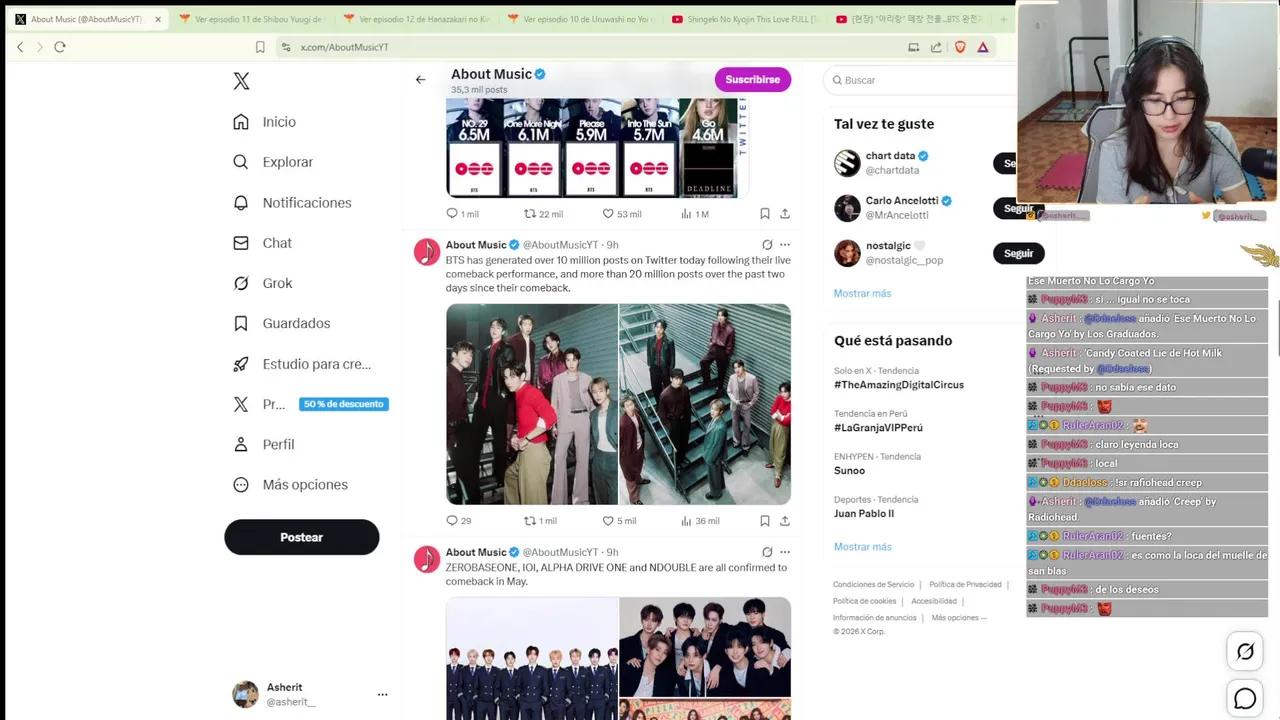View stats icon showing 36 mil
1280x720 pixels.
(x=686, y=520)
